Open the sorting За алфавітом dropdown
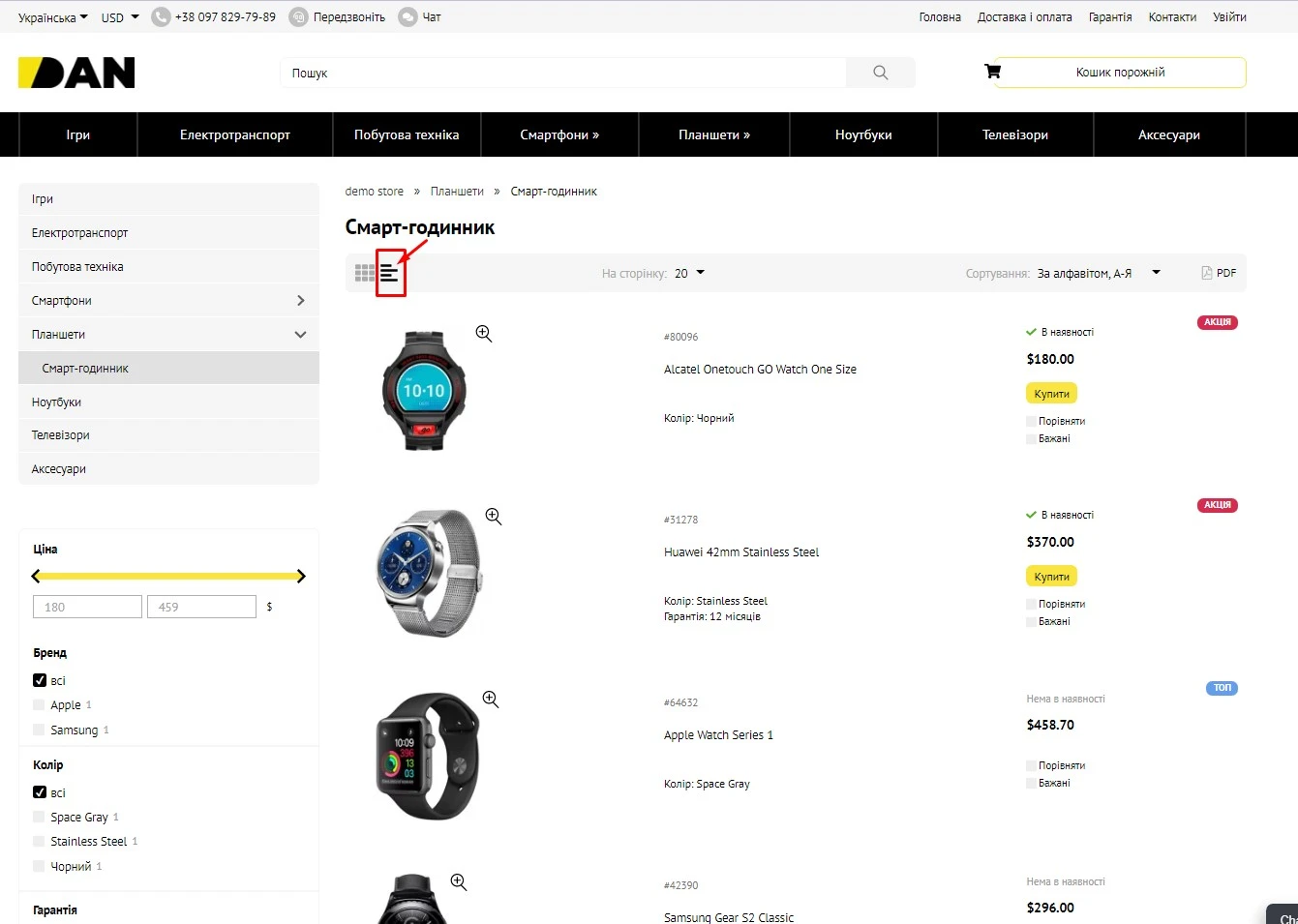 pos(1098,274)
